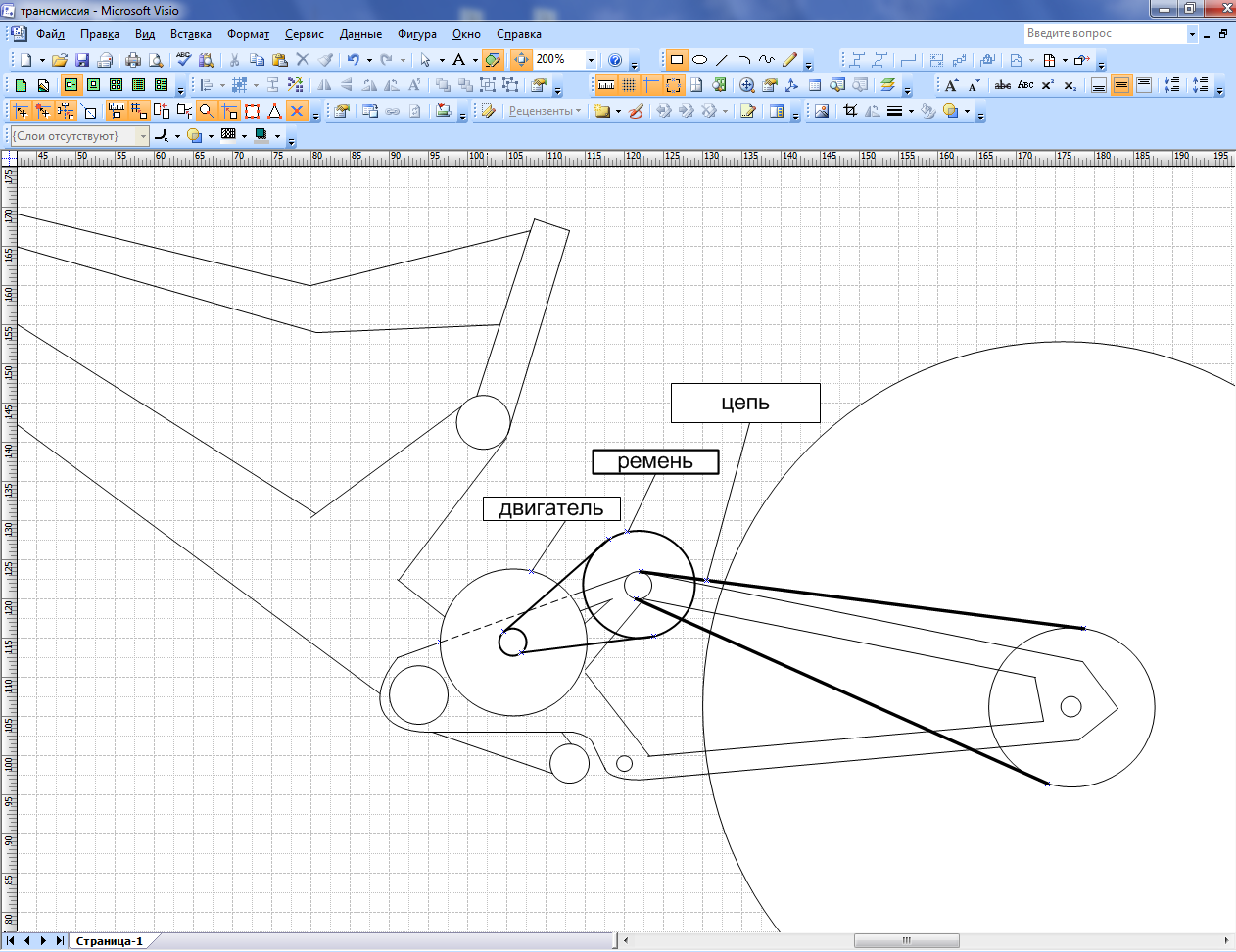Open Print Preview from the standard toolbar

tap(156, 60)
